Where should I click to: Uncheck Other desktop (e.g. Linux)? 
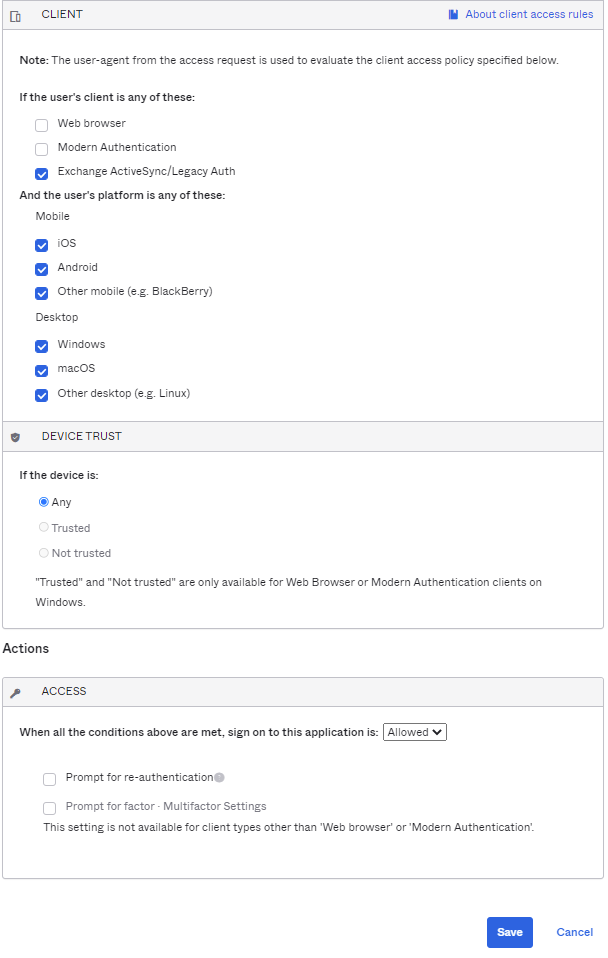coord(42,395)
